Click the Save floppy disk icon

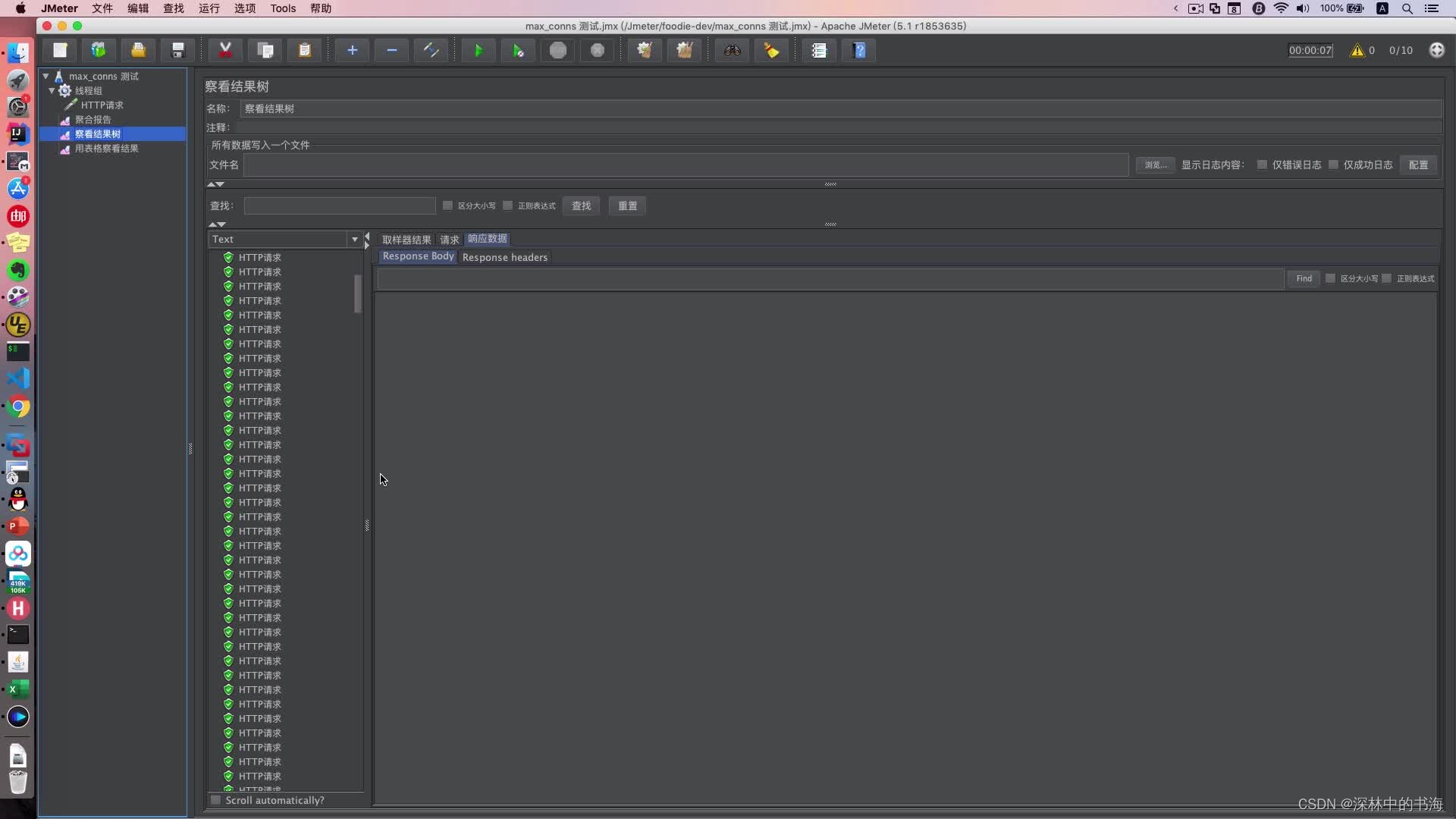click(x=178, y=51)
